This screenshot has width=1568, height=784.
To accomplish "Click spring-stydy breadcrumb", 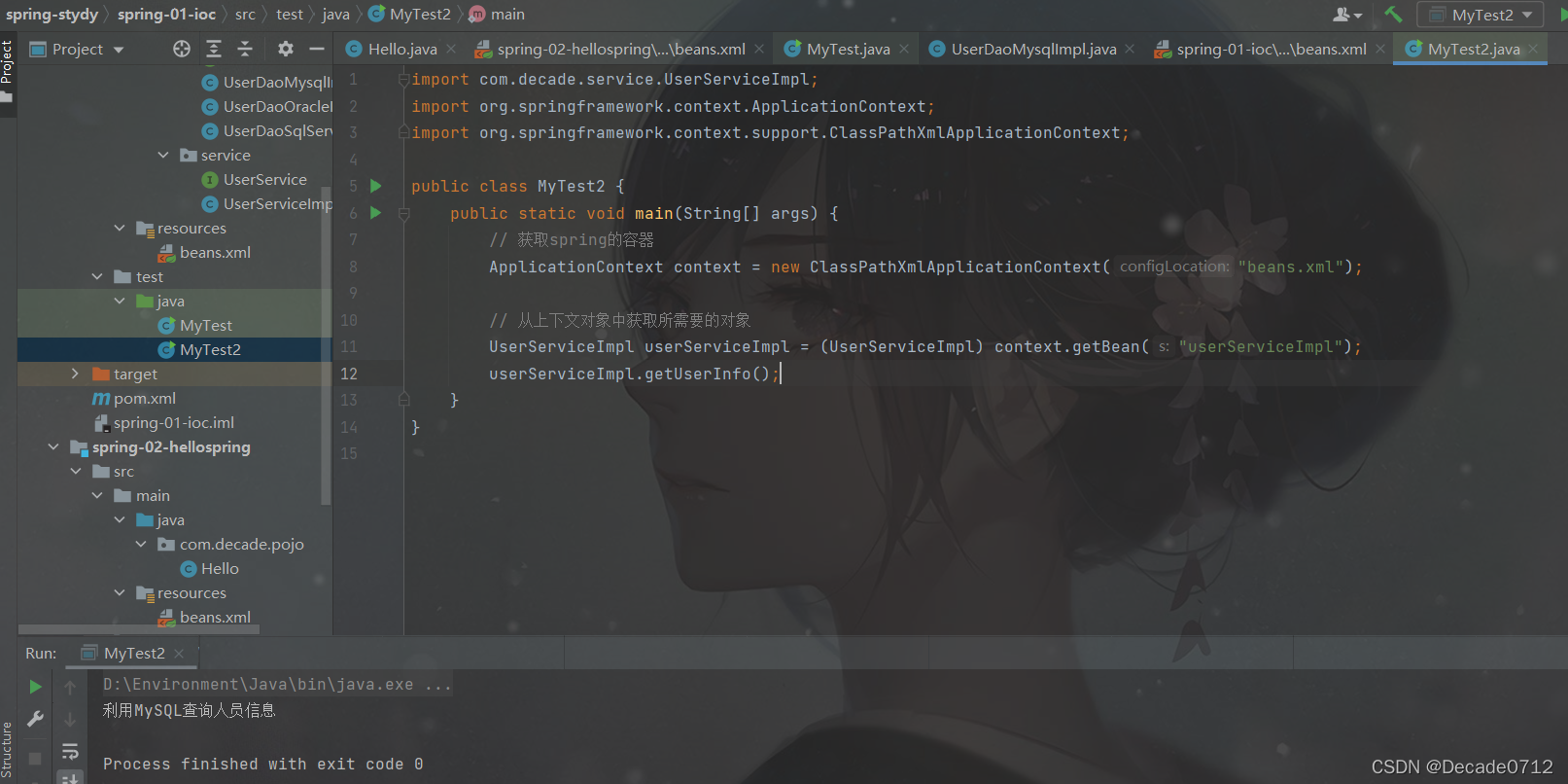I will [x=52, y=15].
